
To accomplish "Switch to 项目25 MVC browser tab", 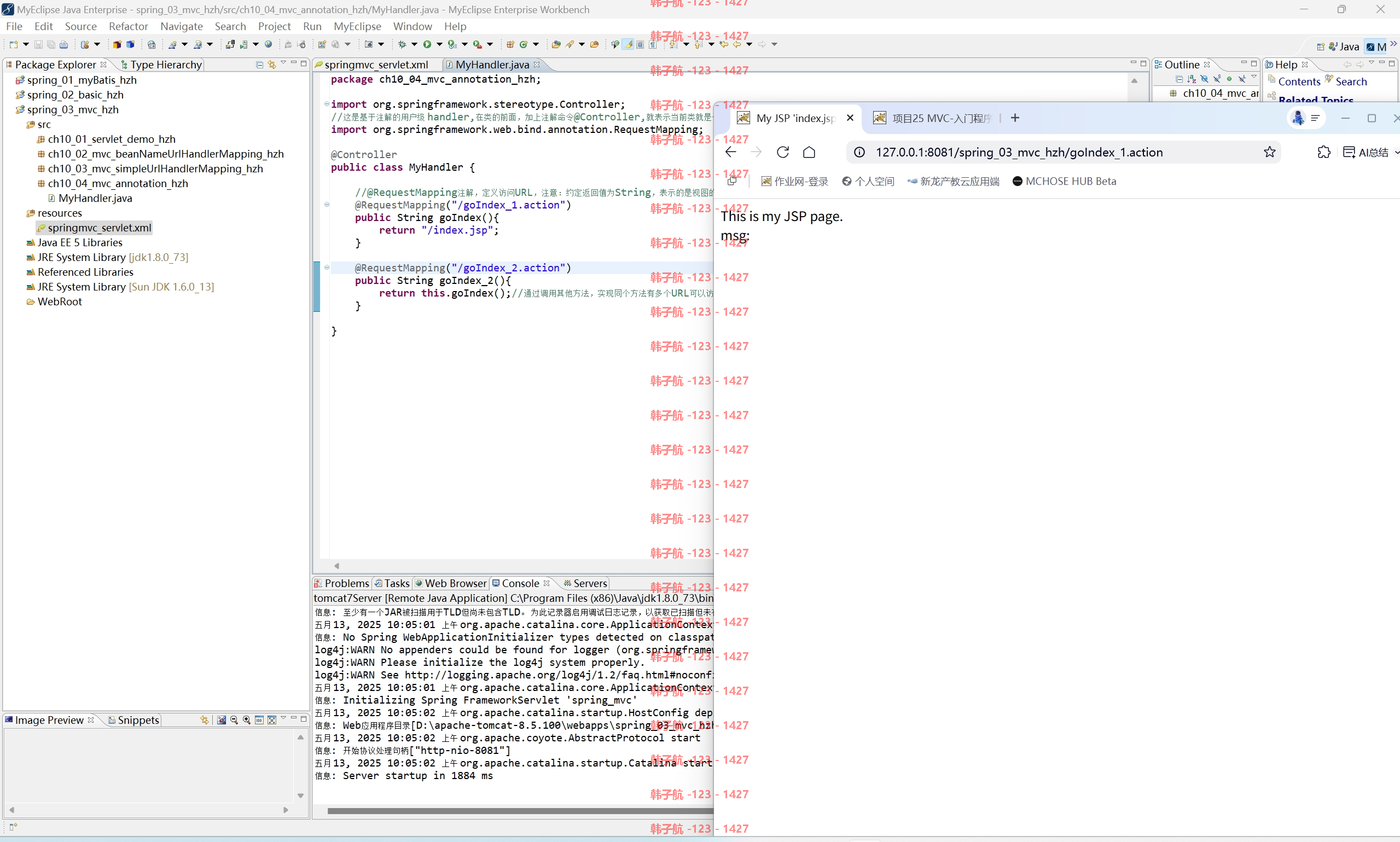I will 933,118.
